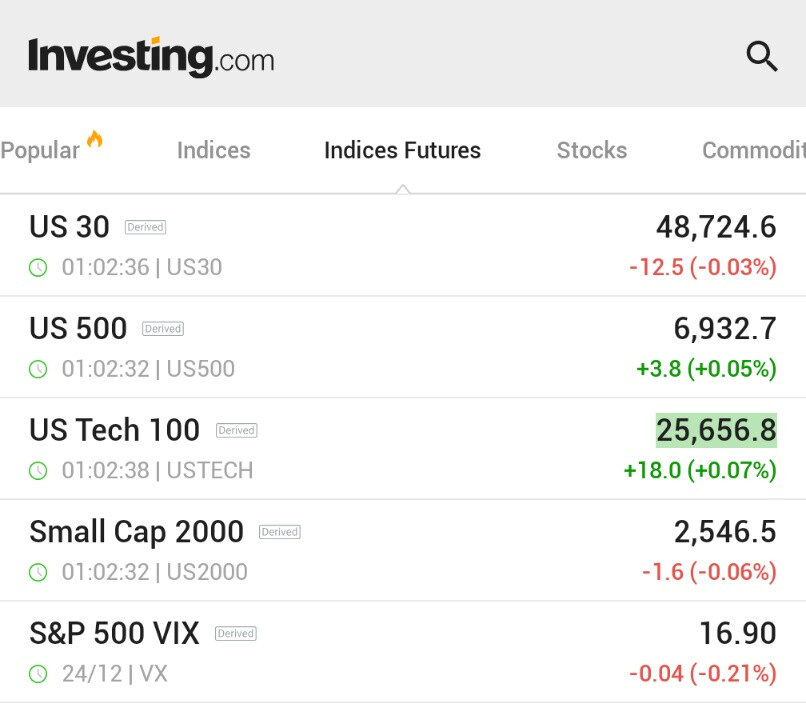The image size is (806, 715).
Task: Click the clock icon under S&P 500 VIX
Action: 38,674
